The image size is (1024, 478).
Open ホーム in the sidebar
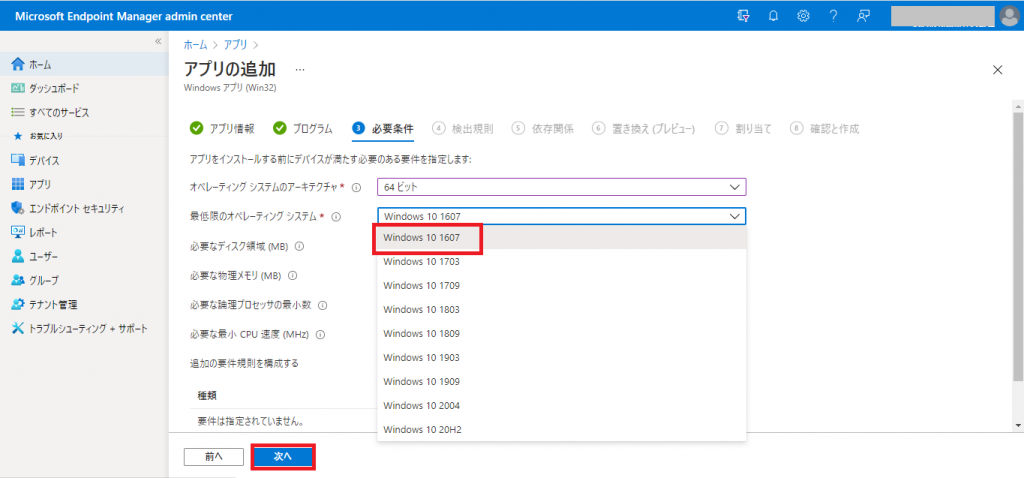[x=84, y=65]
